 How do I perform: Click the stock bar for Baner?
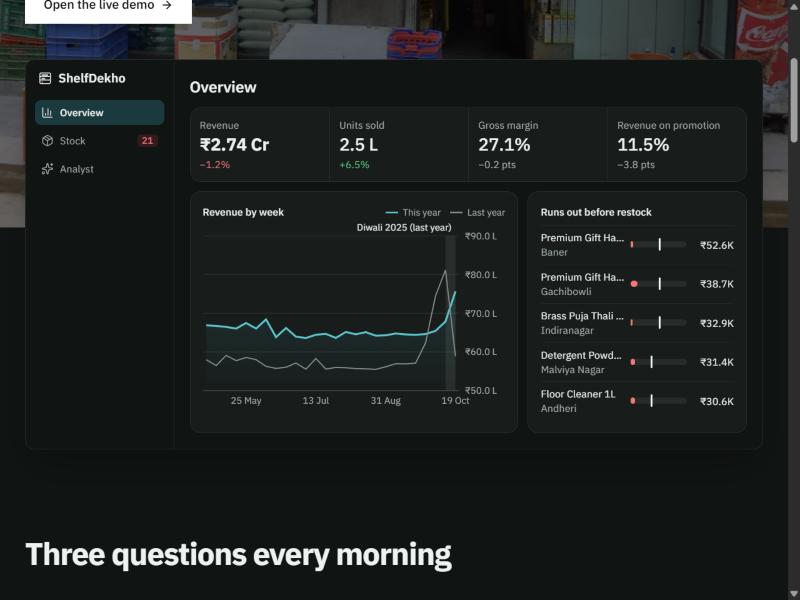pos(658,245)
